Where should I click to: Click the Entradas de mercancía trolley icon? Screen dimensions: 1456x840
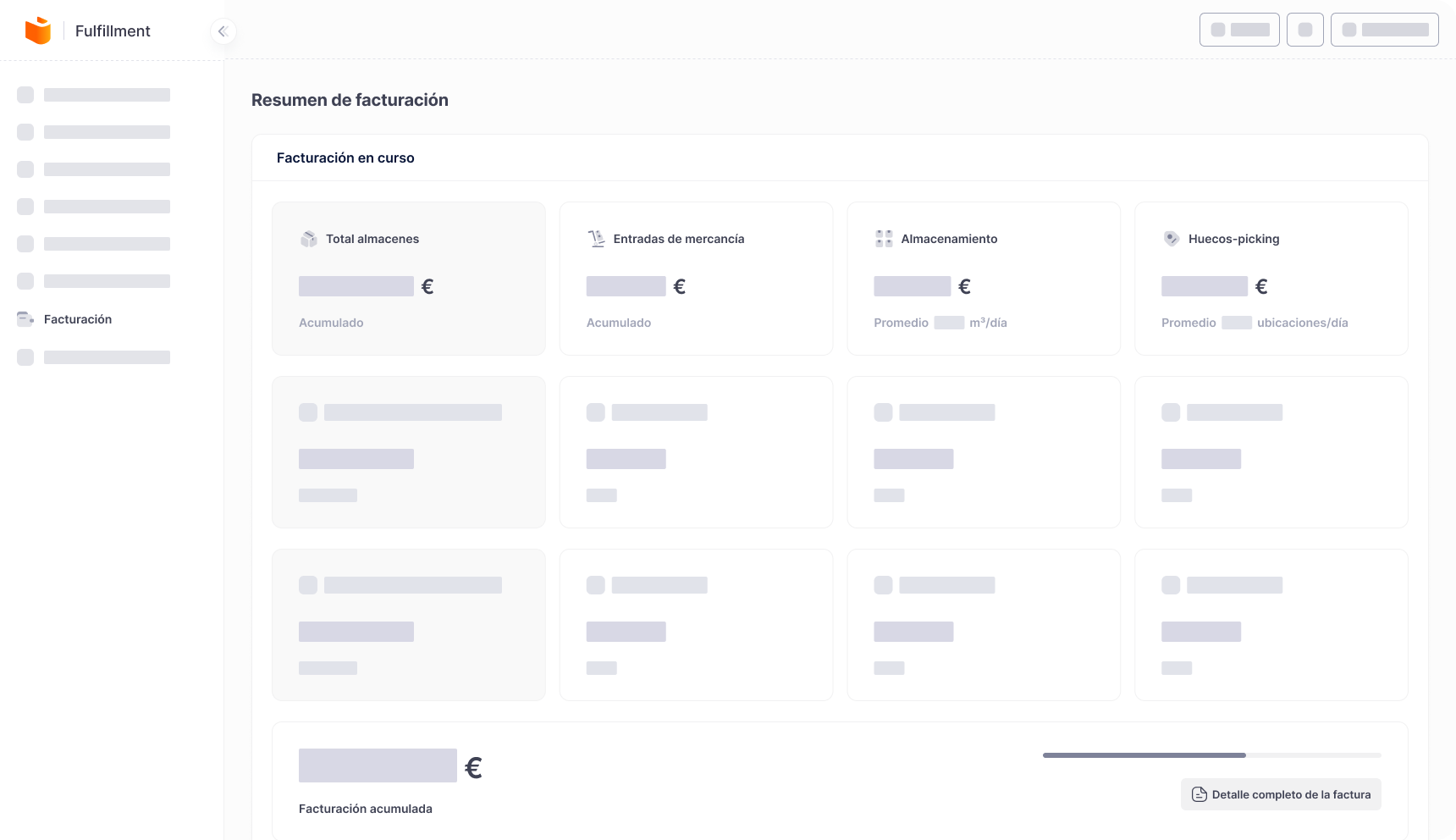(x=596, y=239)
